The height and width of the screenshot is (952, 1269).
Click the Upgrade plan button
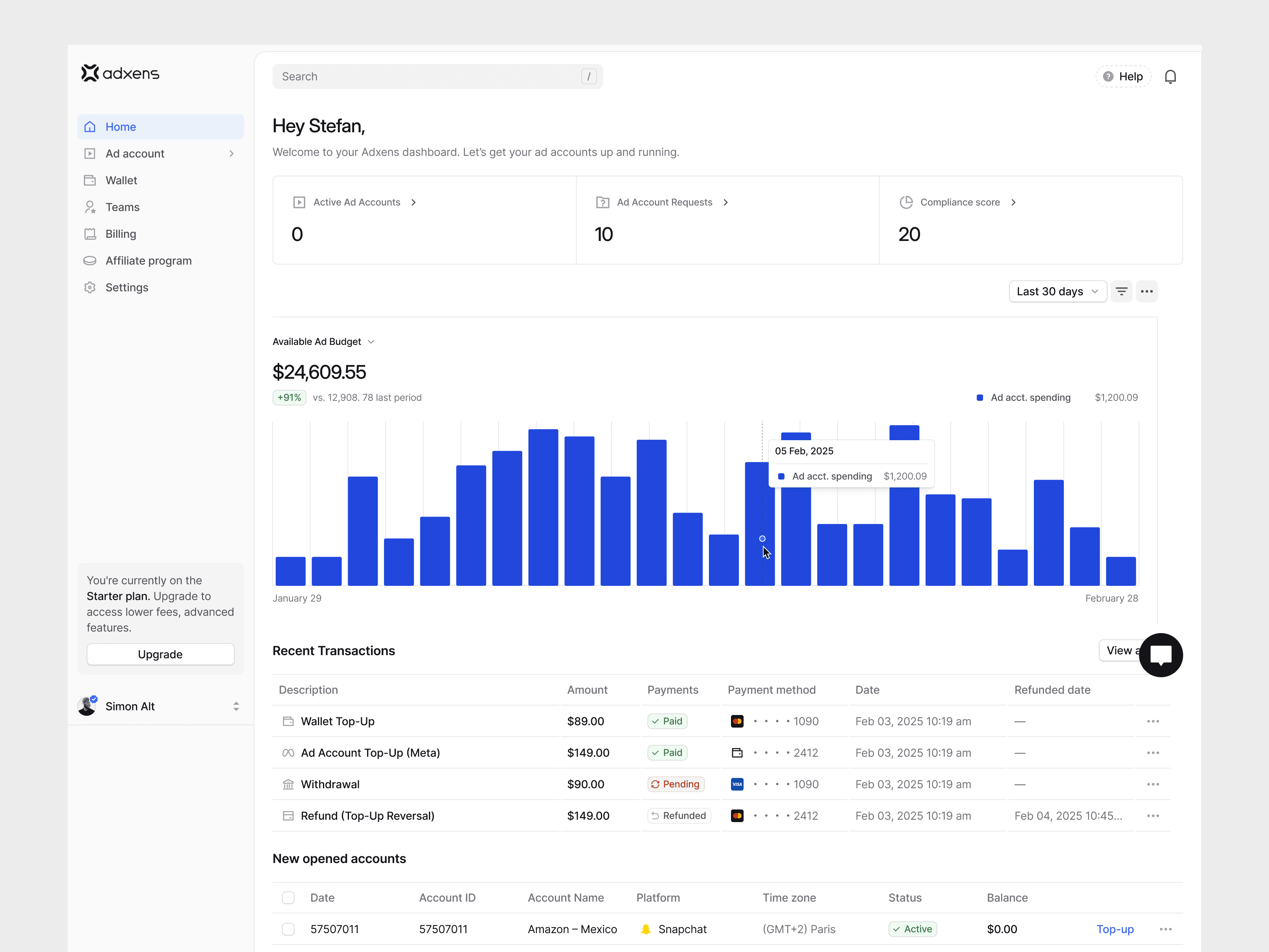[x=160, y=654]
